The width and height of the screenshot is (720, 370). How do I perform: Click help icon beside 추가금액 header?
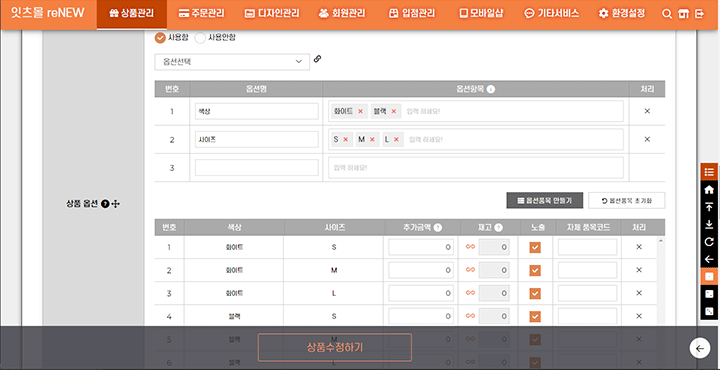point(438,227)
